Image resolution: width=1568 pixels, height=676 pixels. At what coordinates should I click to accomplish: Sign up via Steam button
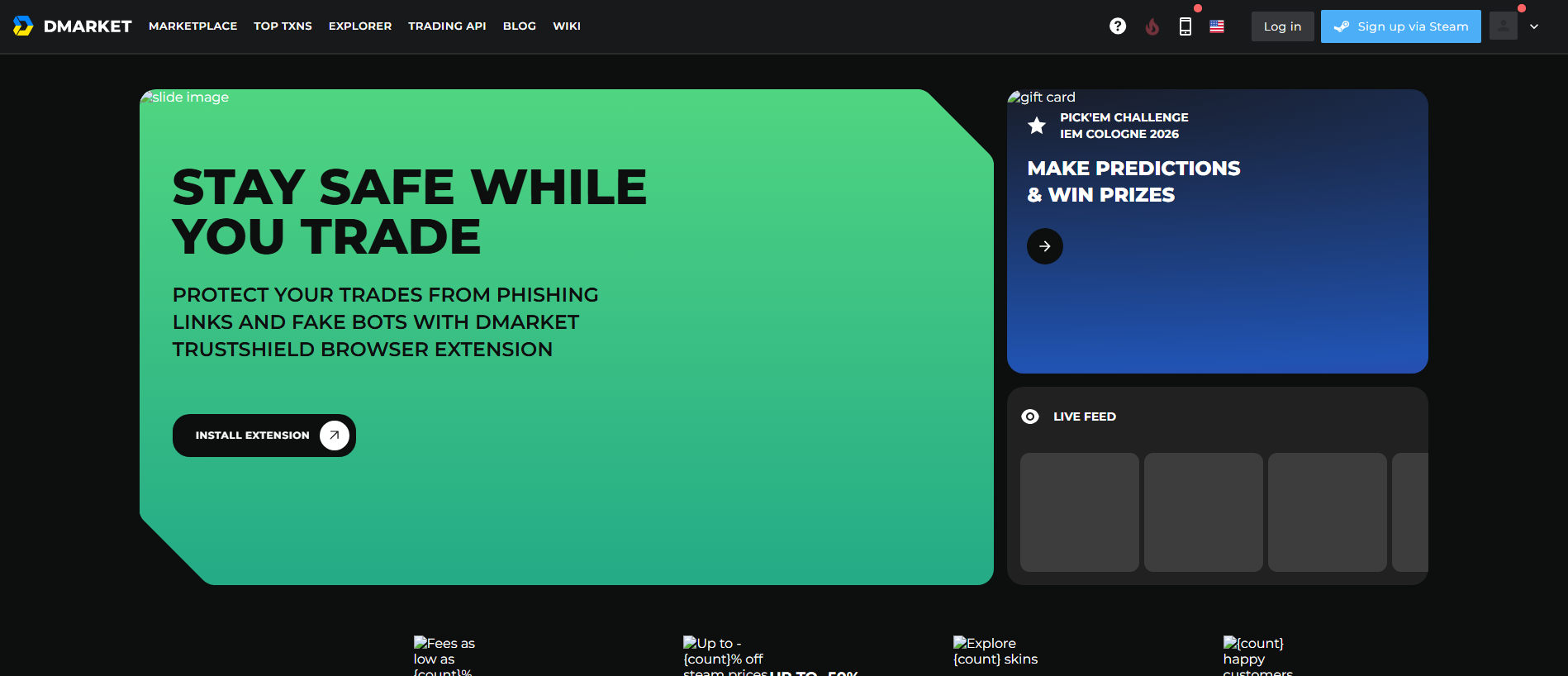tap(1401, 26)
